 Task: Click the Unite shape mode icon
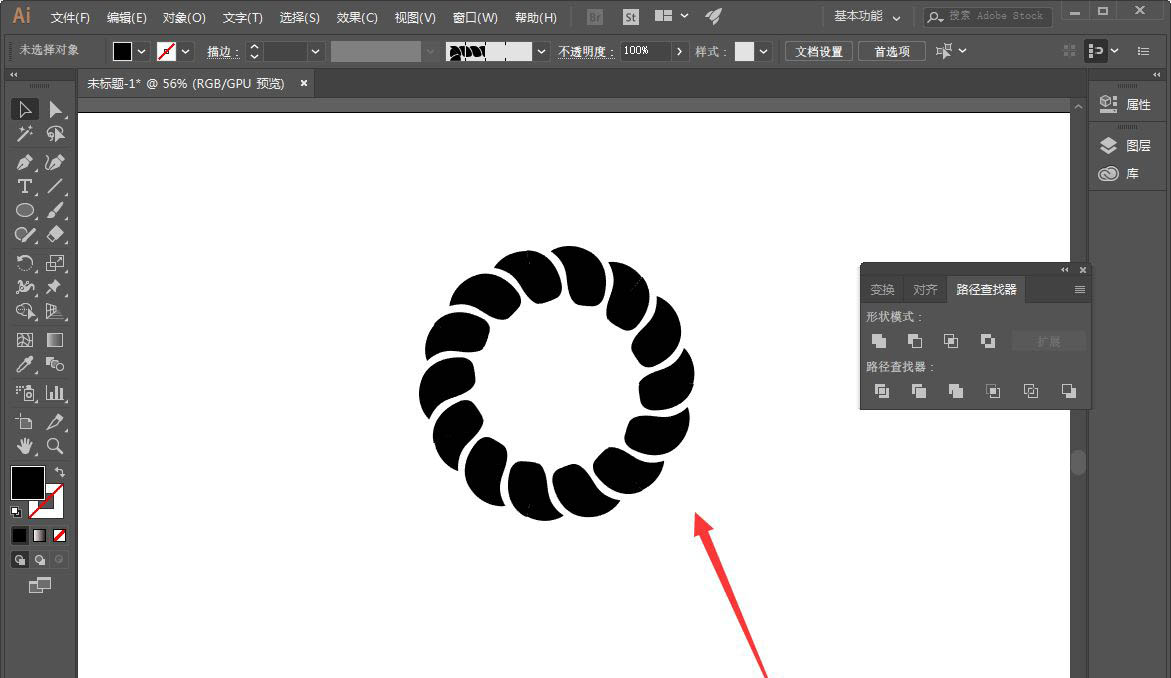tap(878, 341)
